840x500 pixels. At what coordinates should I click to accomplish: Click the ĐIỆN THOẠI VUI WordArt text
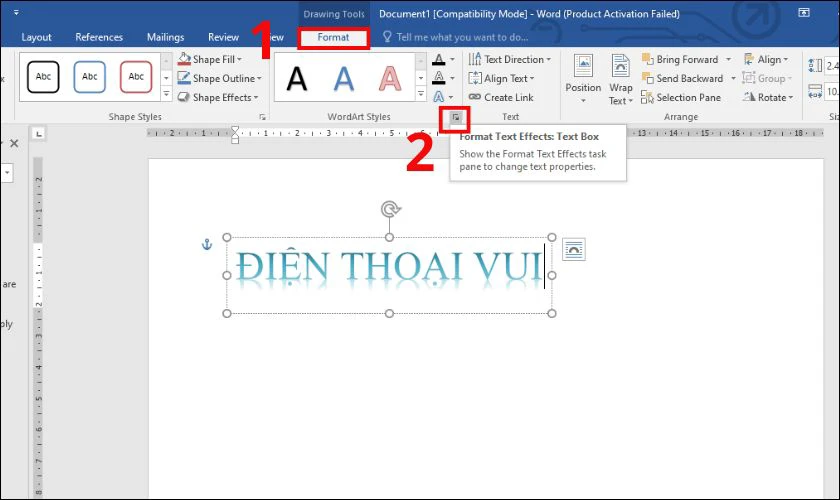[389, 266]
